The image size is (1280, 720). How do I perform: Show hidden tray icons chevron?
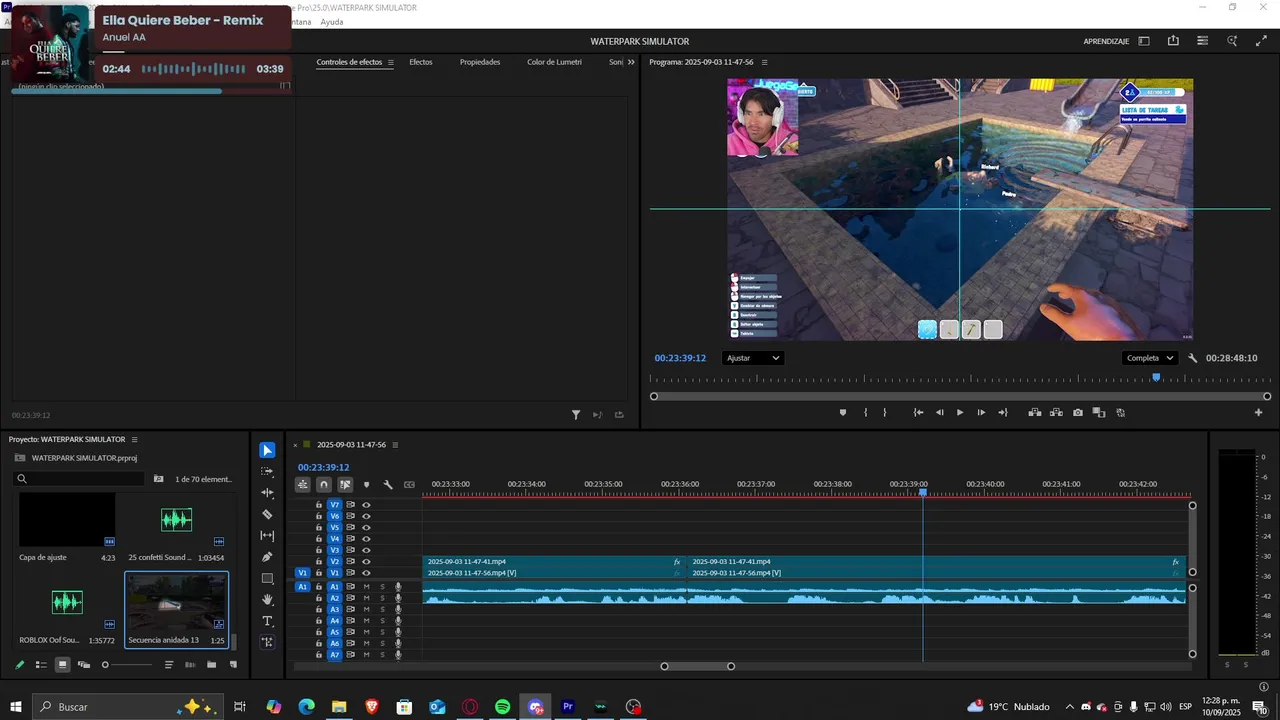(1069, 707)
